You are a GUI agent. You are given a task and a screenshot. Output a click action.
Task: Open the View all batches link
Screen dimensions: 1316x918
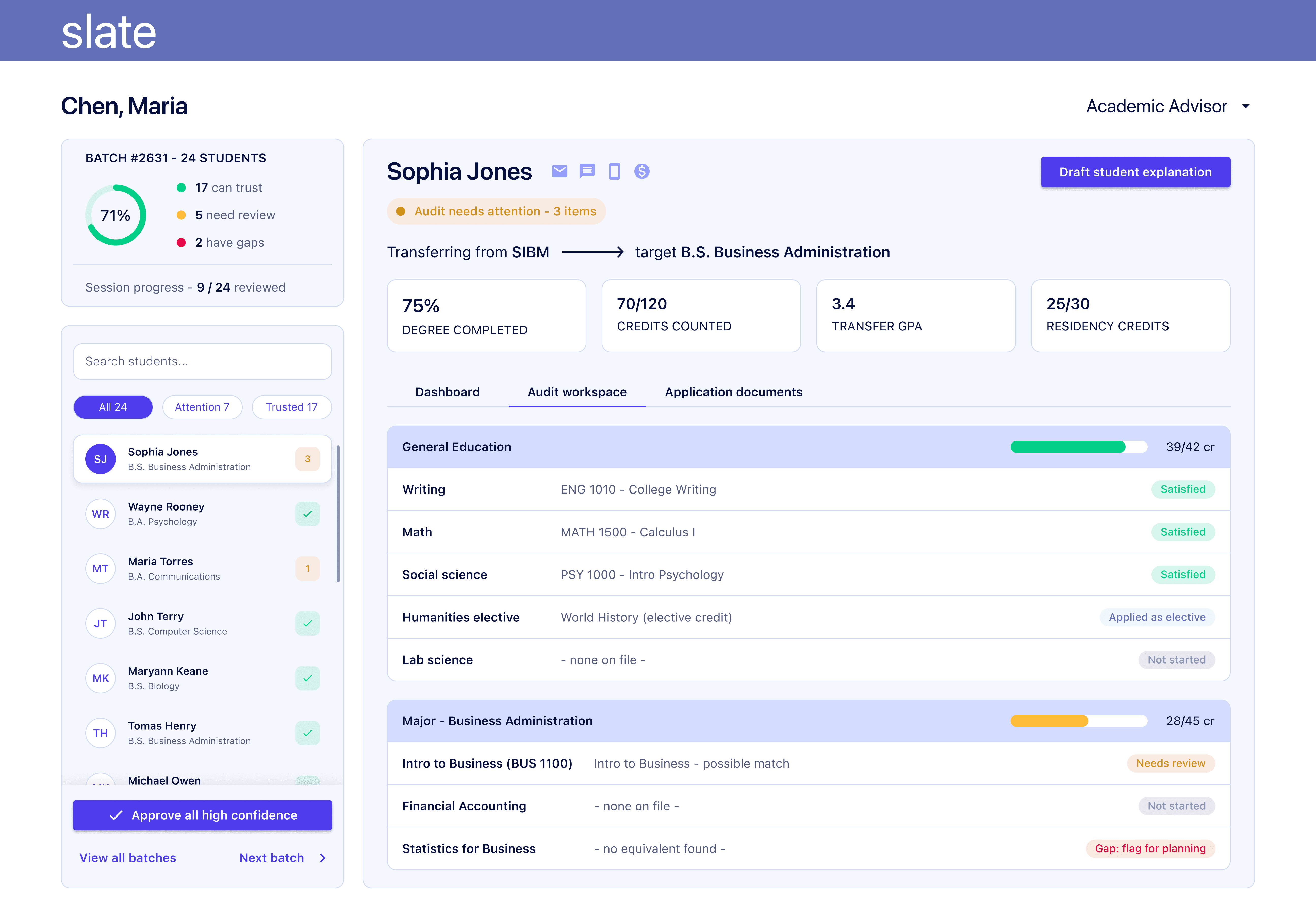click(x=128, y=858)
